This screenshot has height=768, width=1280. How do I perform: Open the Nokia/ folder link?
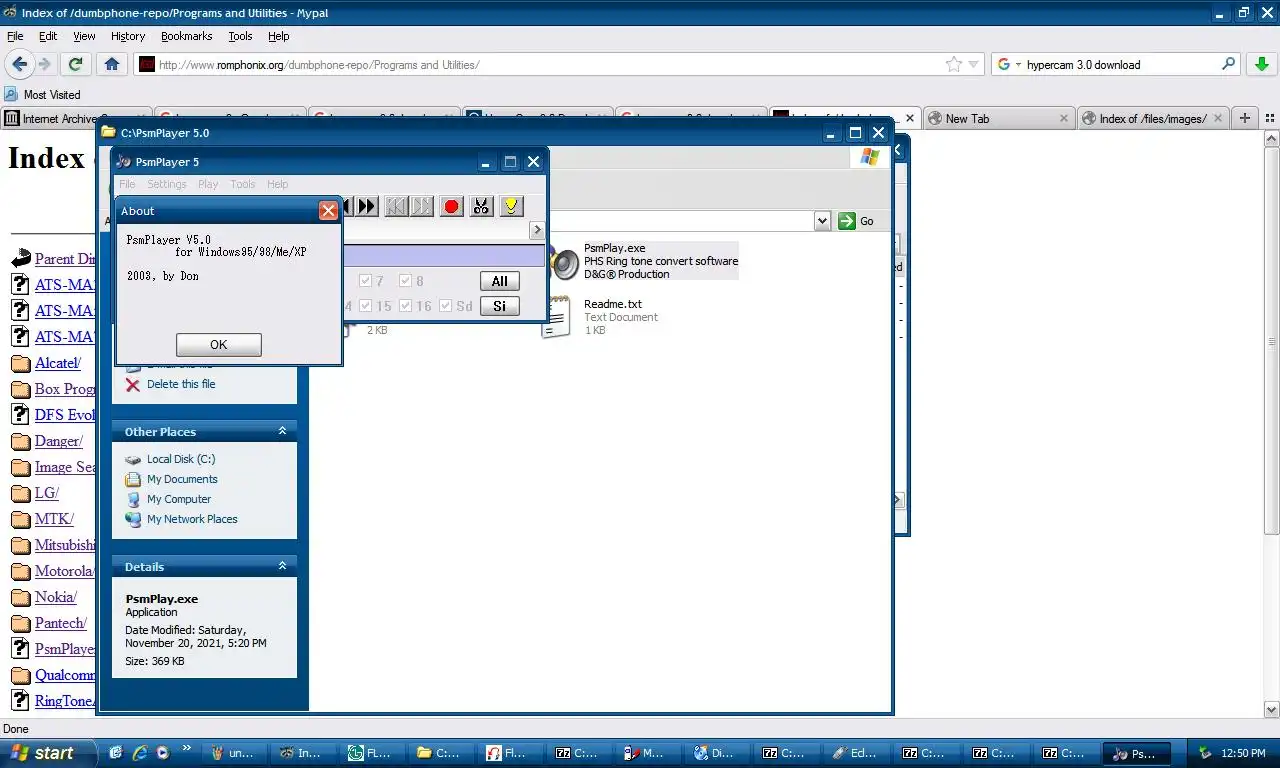56,597
